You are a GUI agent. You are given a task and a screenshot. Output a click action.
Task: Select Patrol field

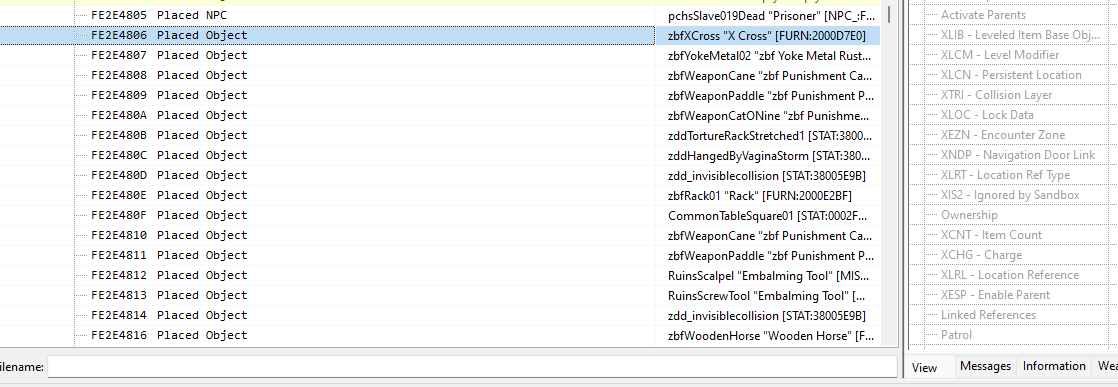point(956,334)
